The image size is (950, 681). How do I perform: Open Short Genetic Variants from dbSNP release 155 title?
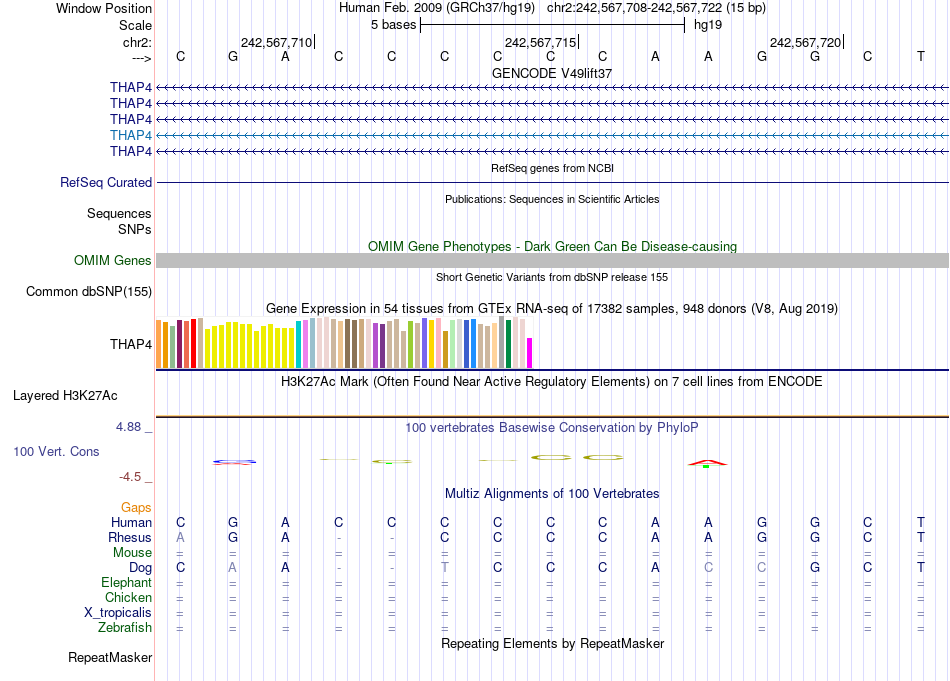coord(552,277)
